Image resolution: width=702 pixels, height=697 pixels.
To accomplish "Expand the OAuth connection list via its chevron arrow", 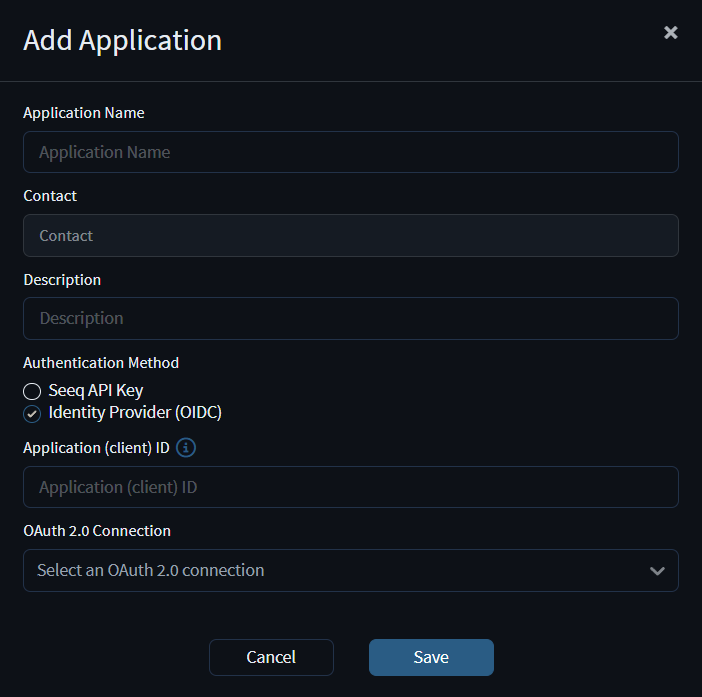I will point(657,571).
